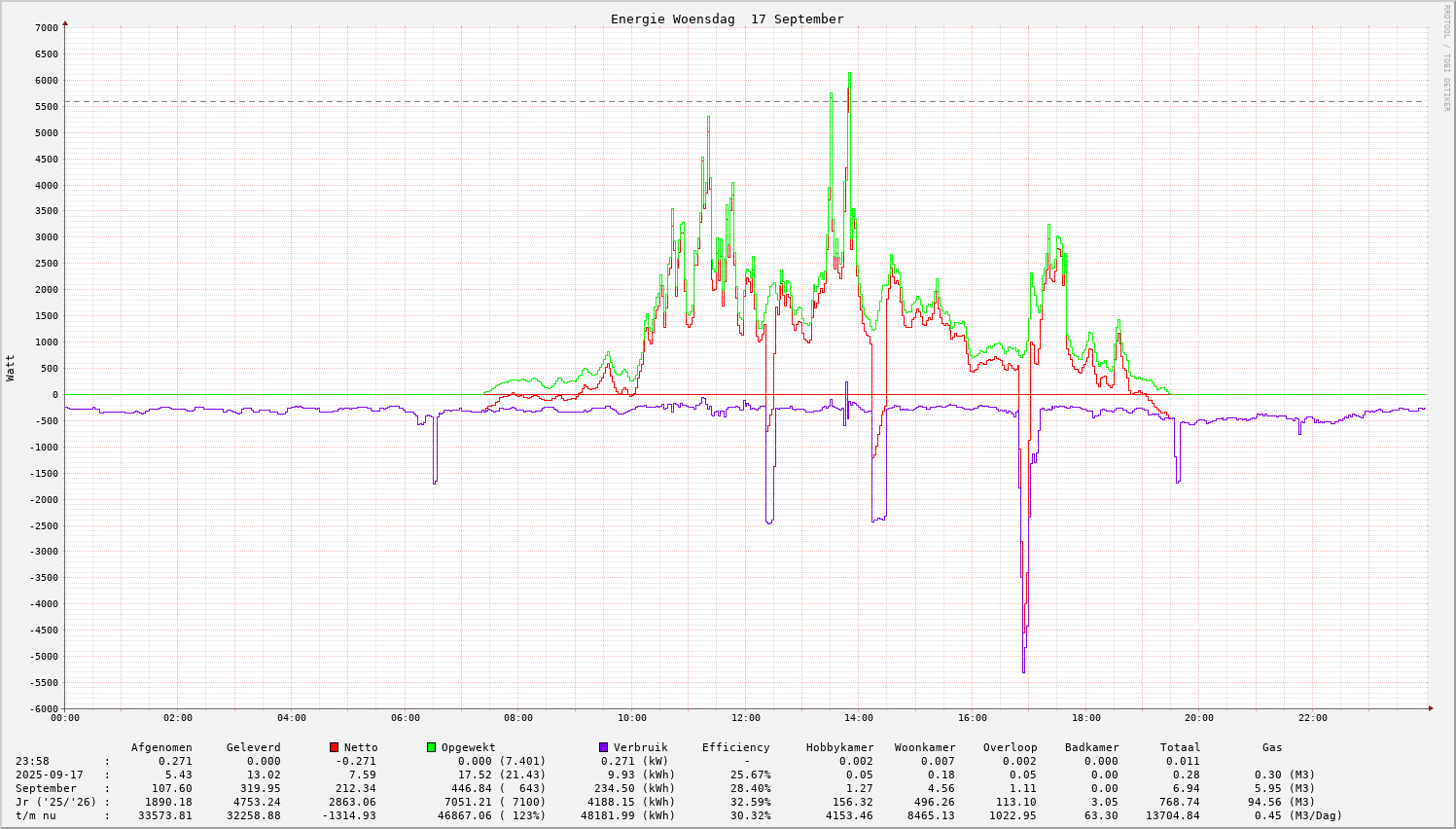
Task: Click the red Netto legend swatch
Action: 335,747
